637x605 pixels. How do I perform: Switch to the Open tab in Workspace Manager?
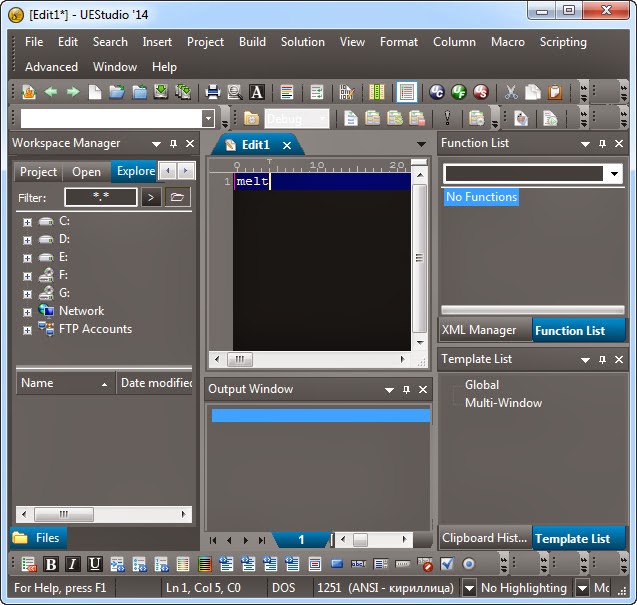pos(87,172)
